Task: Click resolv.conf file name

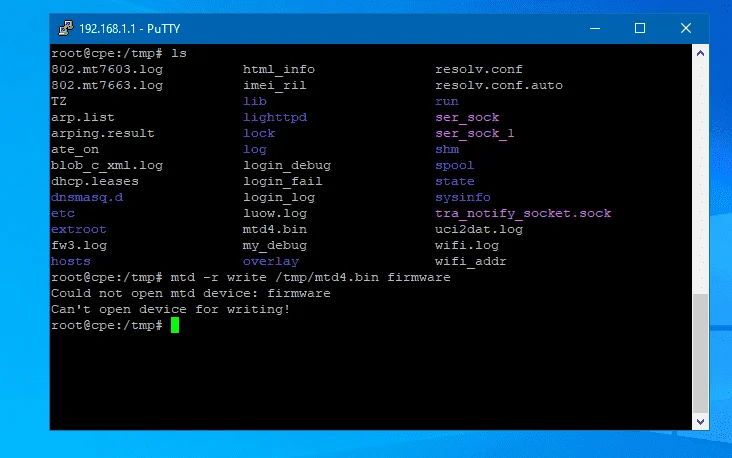Action: coord(479,70)
